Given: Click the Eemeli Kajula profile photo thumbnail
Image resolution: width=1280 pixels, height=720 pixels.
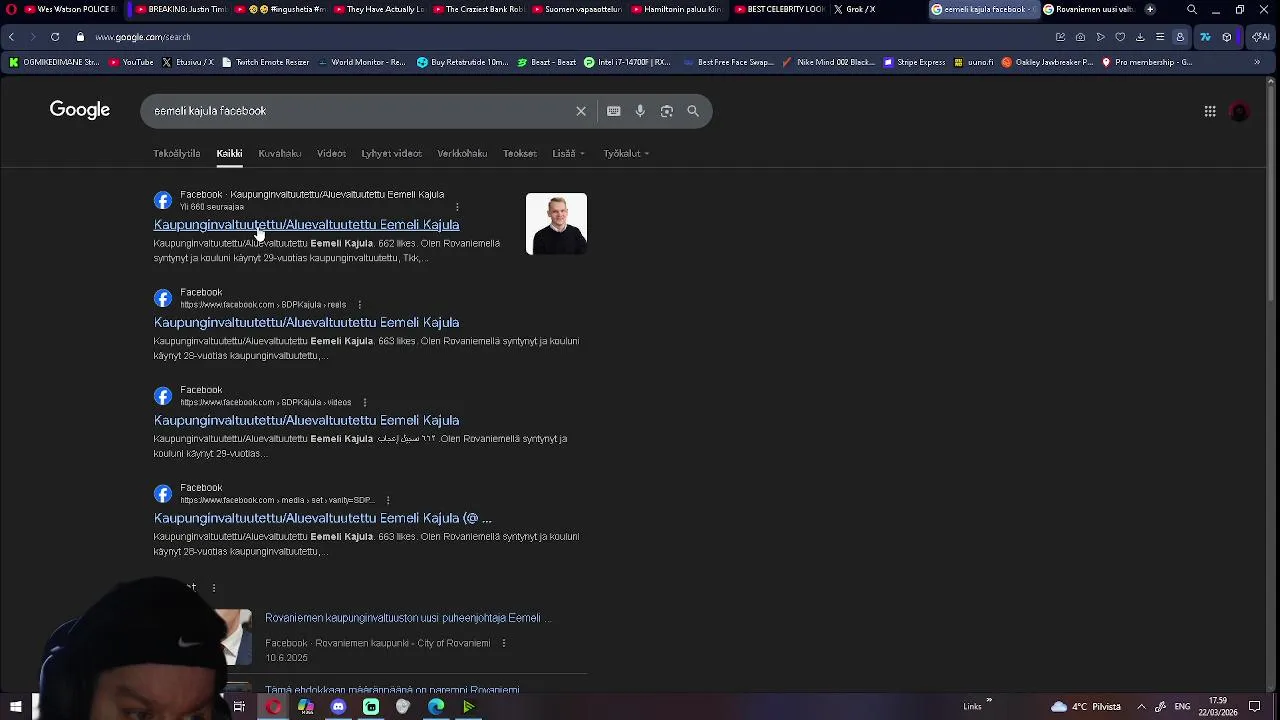Looking at the screenshot, I should coord(556,224).
